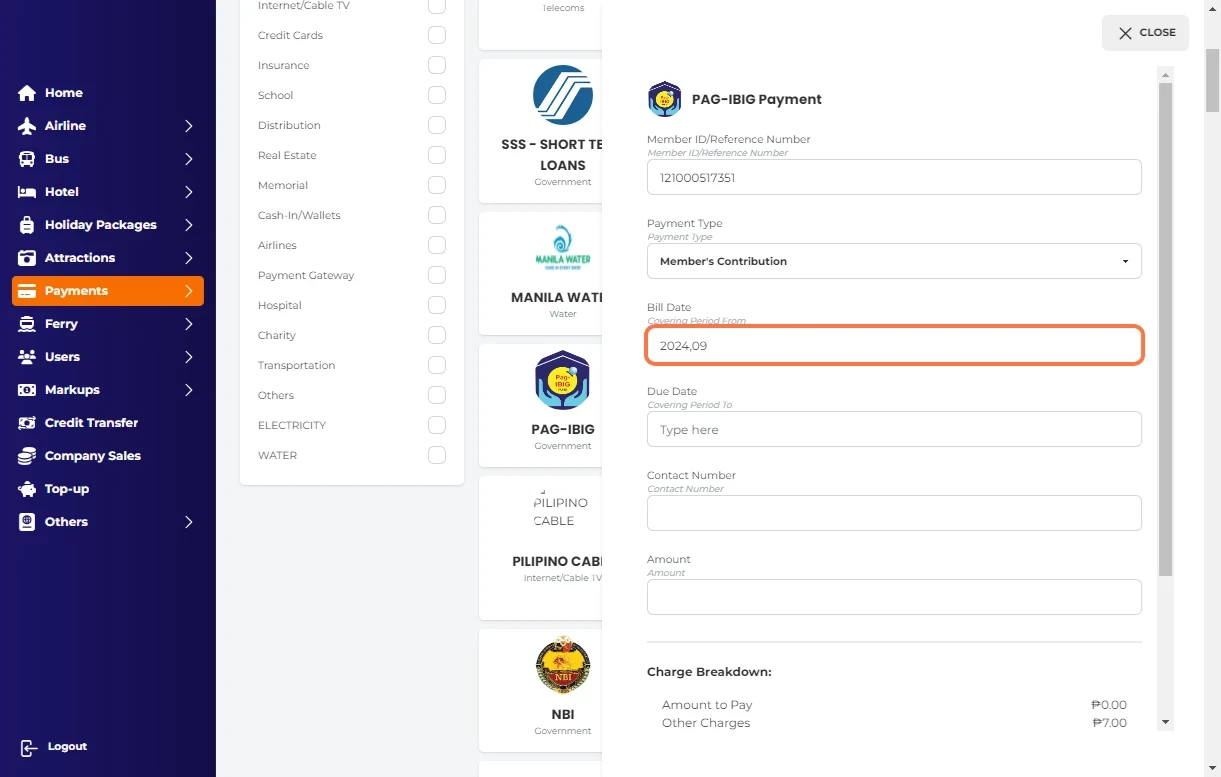Click the Company Sales coins icon
The image size is (1221, 777).
coord(27,456)
